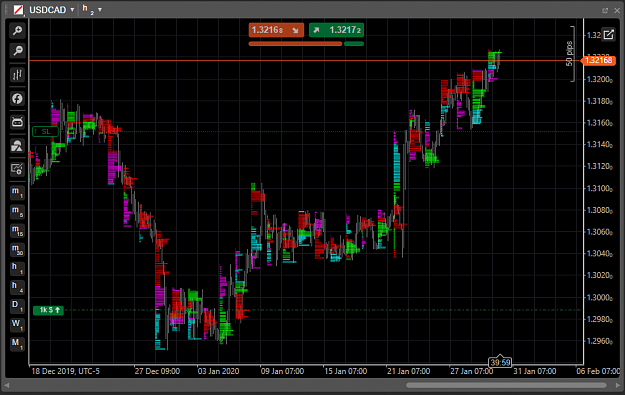Click the 1.3180 price axis label

(x=599, y=101)
